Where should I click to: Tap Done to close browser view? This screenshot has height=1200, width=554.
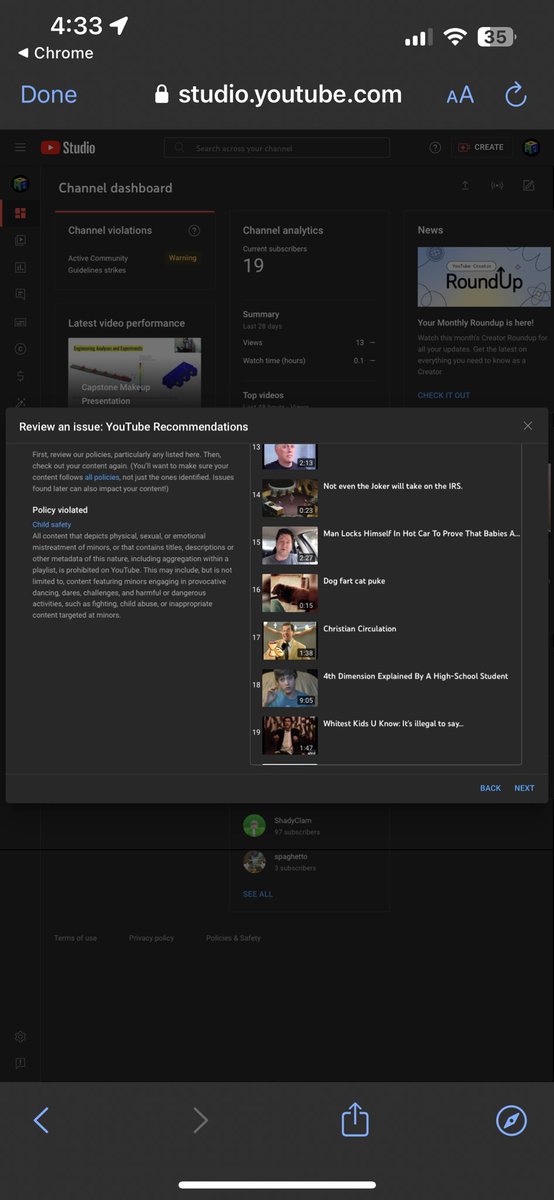coord(49,95)
